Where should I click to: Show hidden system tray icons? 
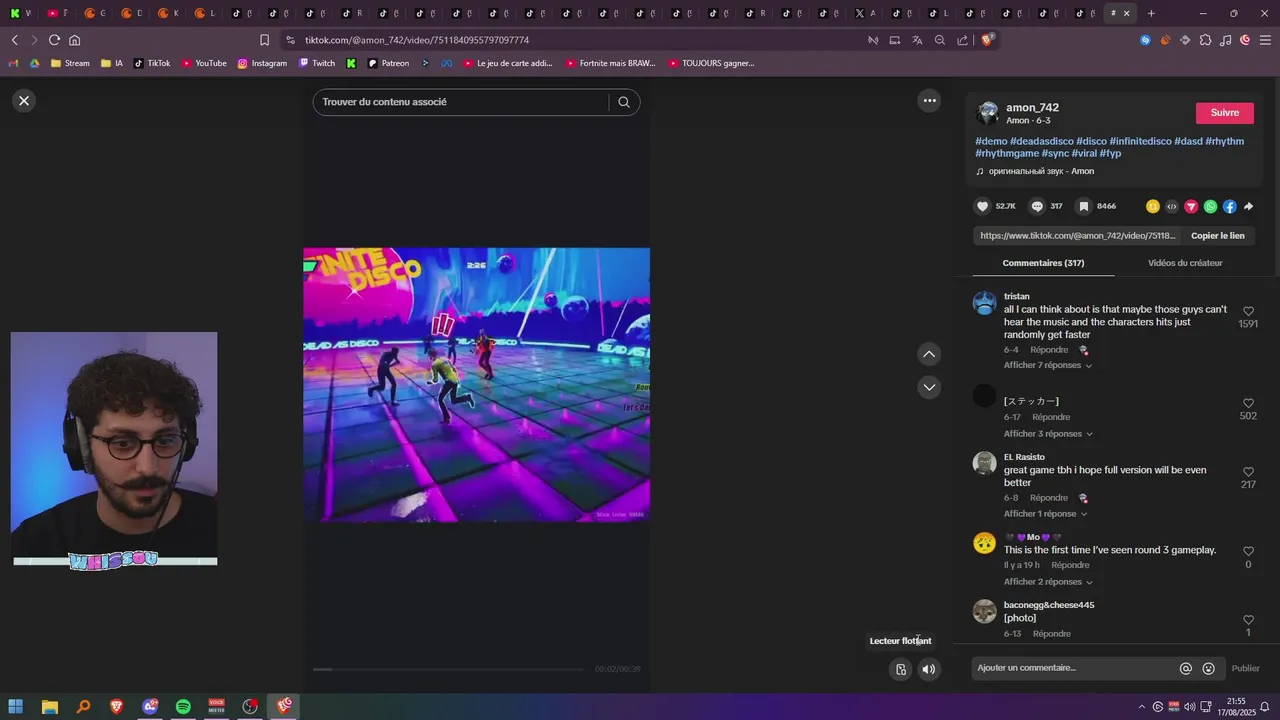[1142, 706]
